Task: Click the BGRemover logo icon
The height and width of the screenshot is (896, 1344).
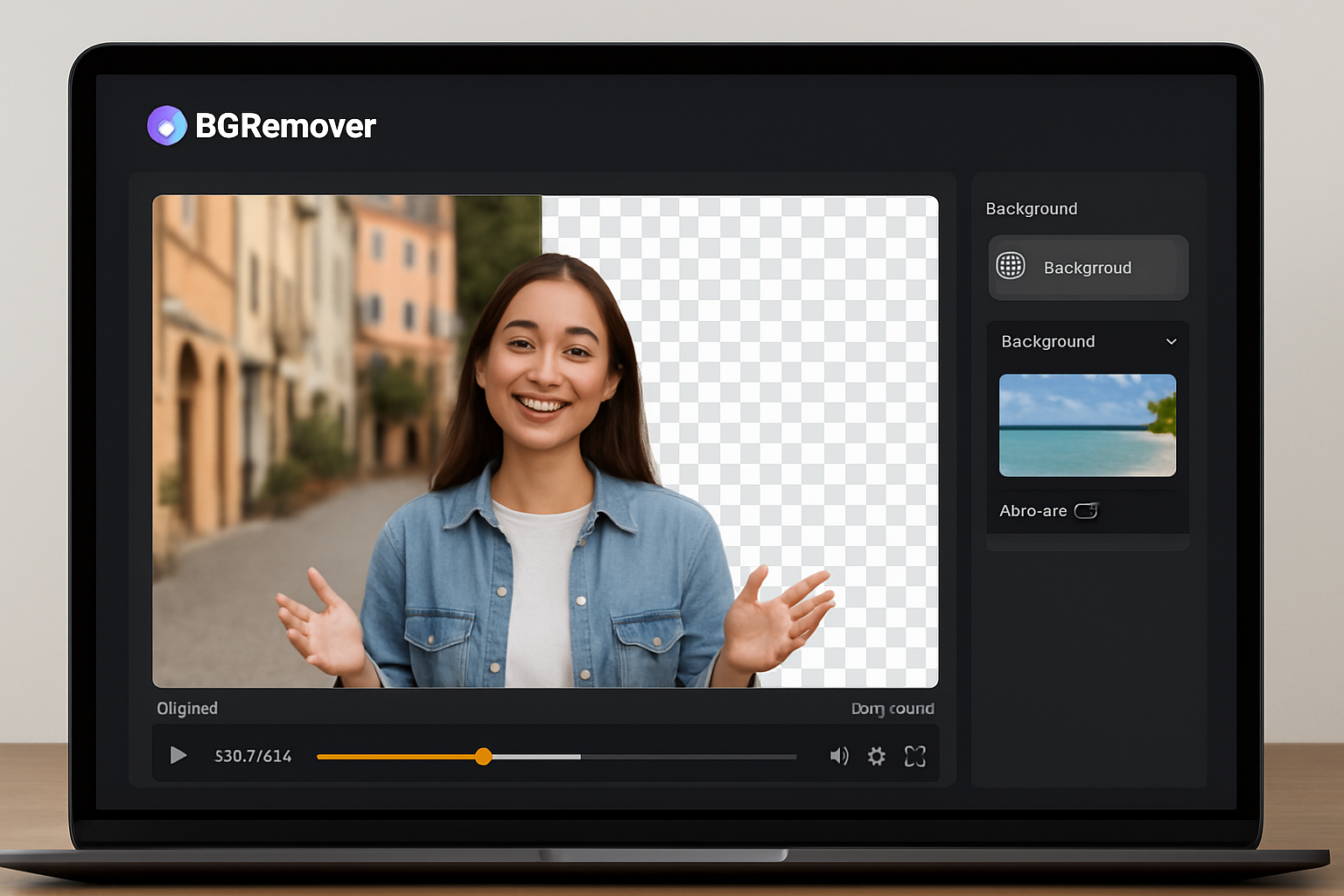Action: (x=167, y=126)
